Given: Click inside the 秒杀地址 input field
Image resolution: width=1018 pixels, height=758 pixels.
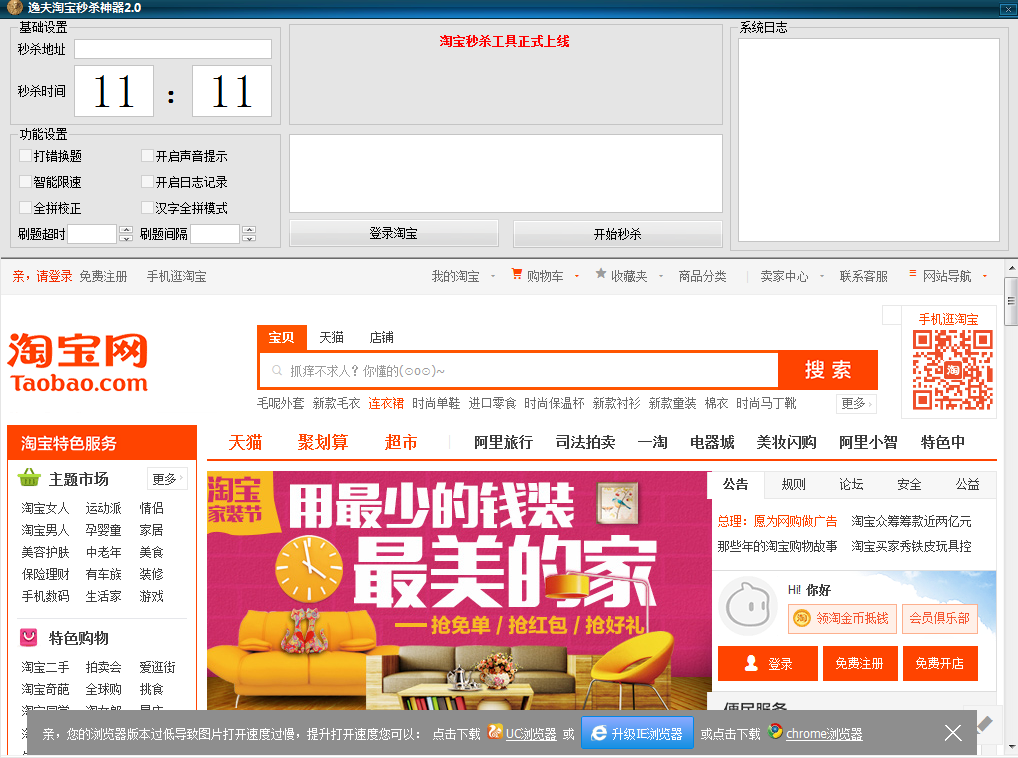Looking at the screenshot, I should [170, 48].
